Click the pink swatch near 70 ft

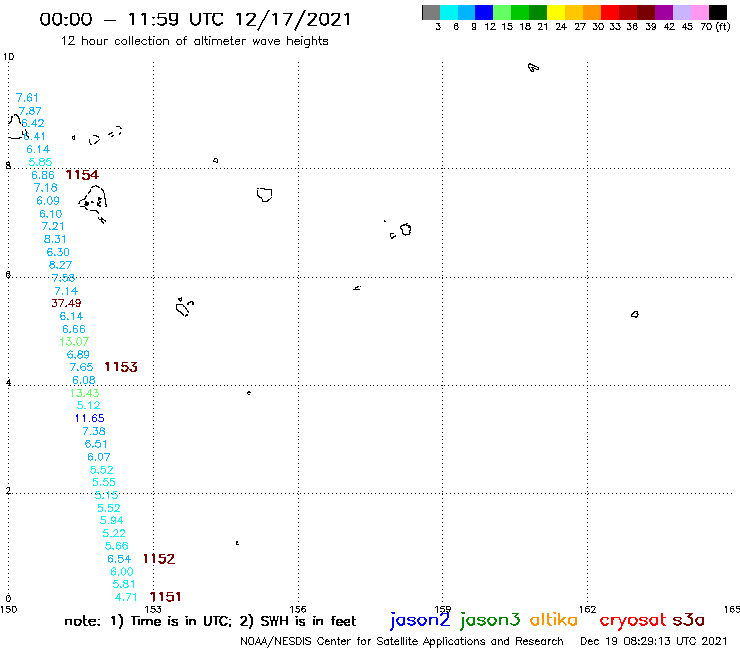click(700, 12)
